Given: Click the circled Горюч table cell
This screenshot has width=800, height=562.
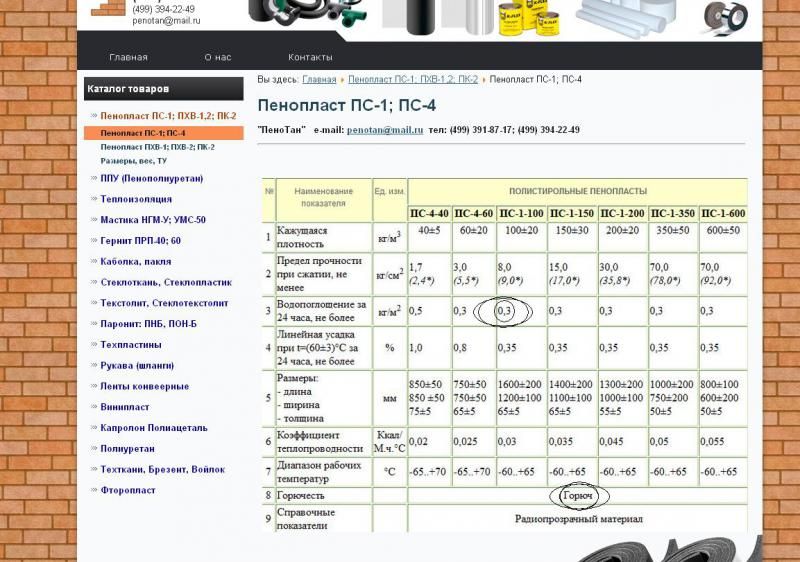Looking at the screenshot, I should click(x=578, y=495).
